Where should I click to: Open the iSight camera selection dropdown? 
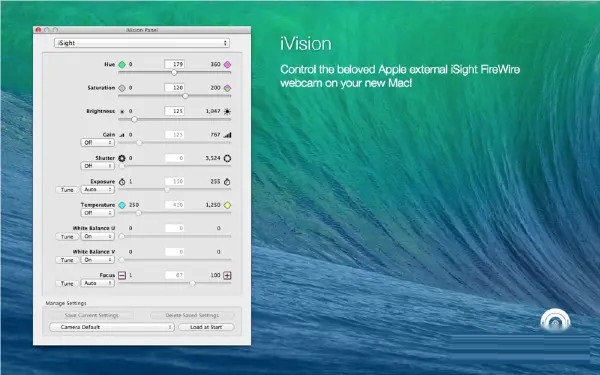(x=142, y=43)
